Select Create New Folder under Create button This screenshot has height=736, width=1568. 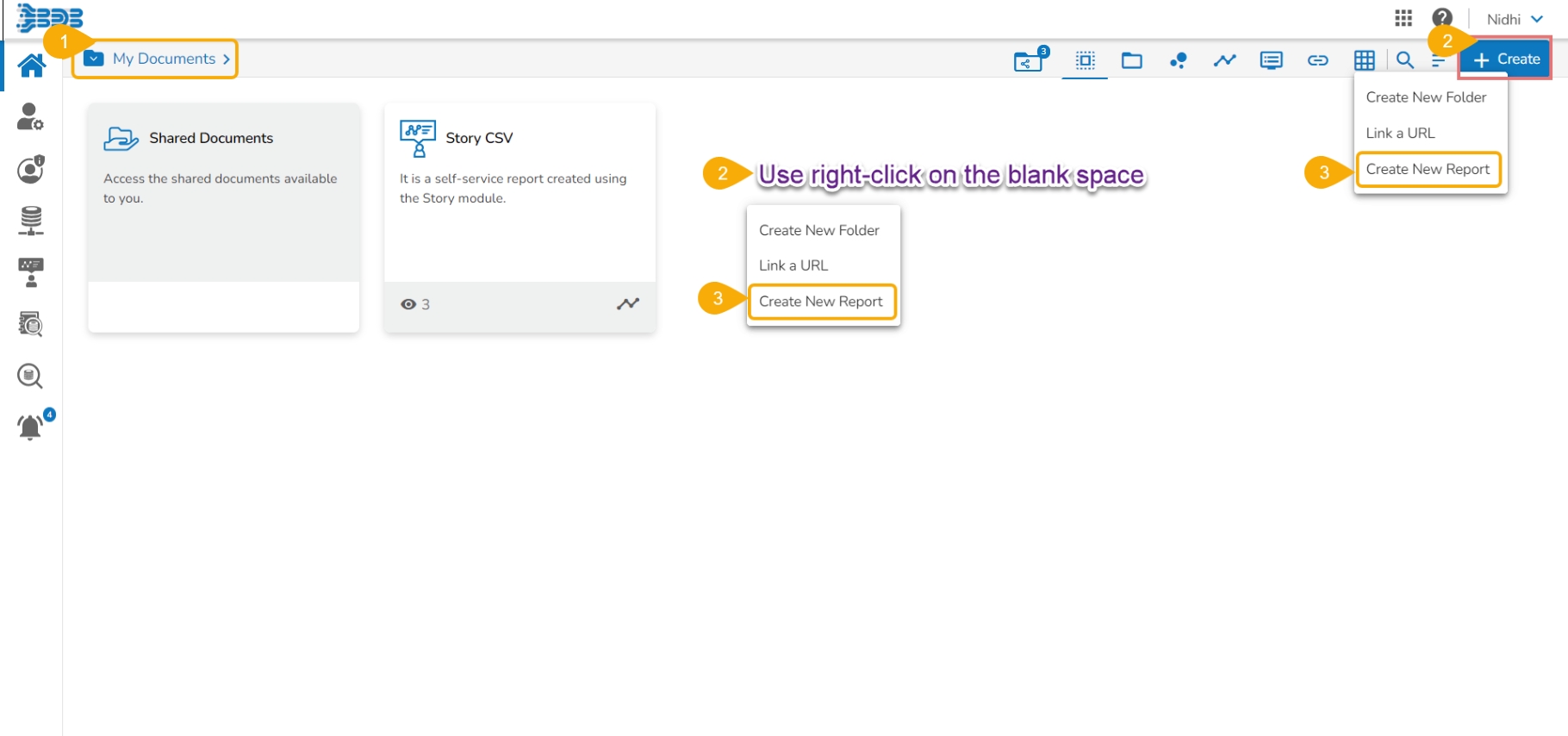[1426, 97]
